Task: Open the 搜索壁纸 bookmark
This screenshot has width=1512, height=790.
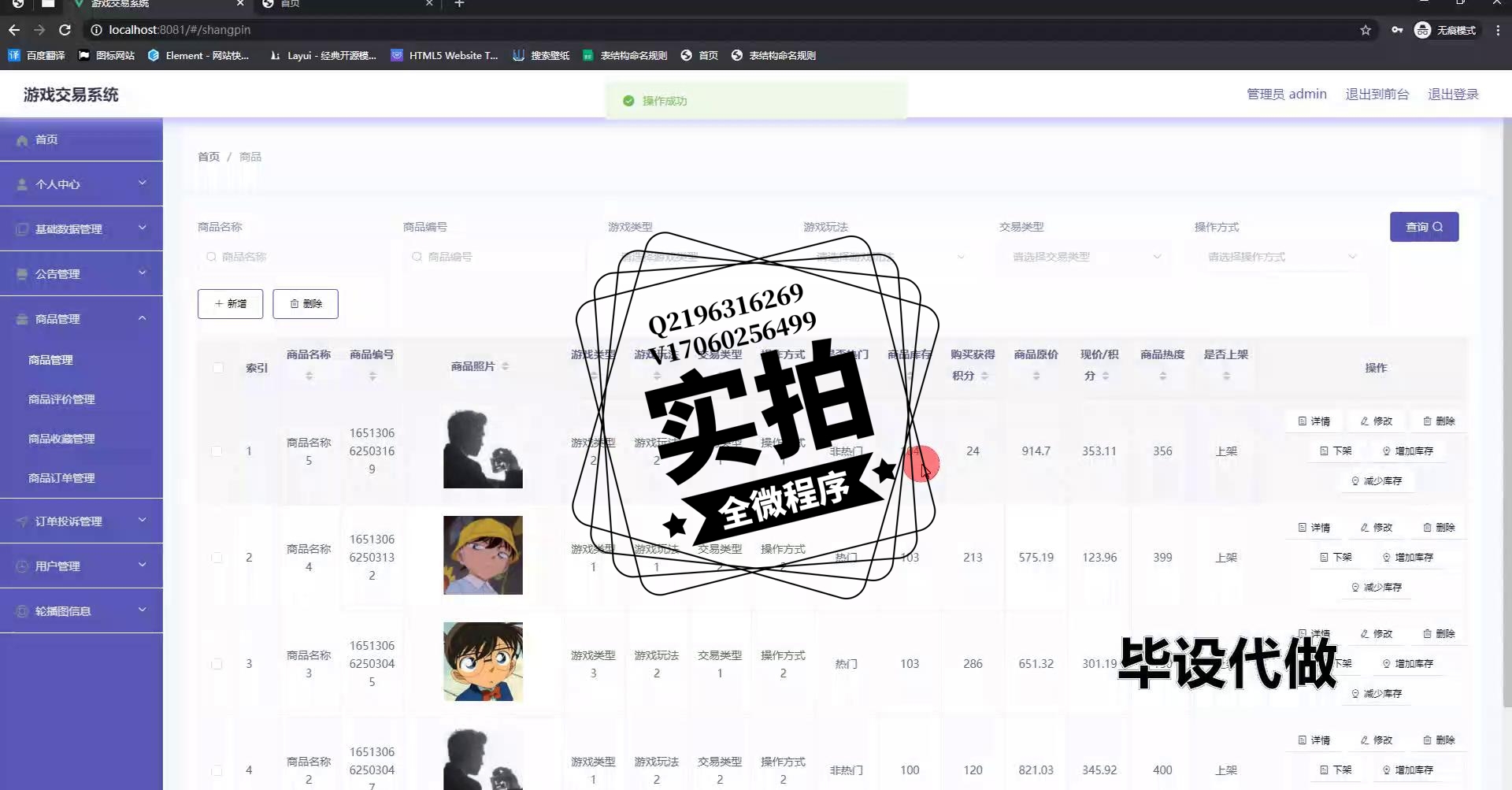Action: click(541, 55)
